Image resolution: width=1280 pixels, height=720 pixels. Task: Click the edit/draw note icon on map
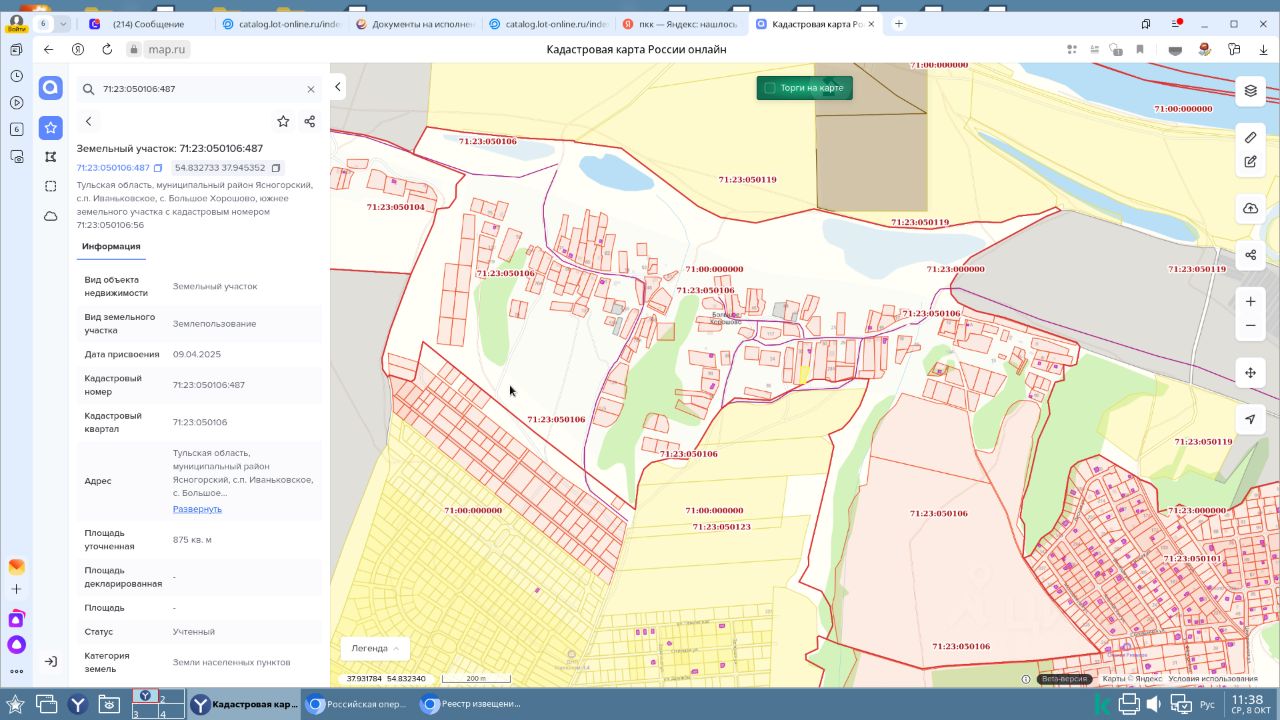(1250, 162)
